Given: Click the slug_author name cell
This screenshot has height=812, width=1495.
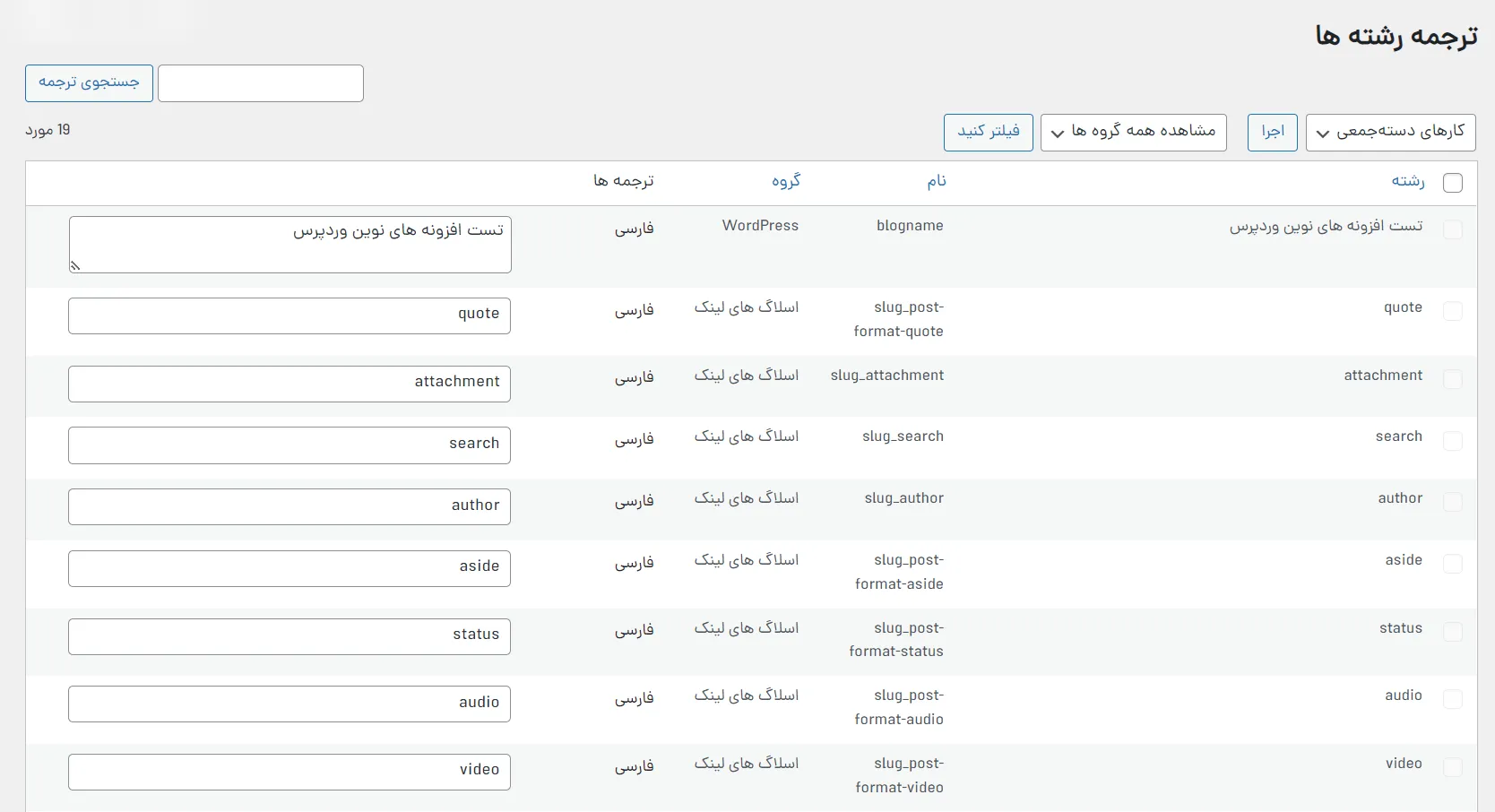Looking at the screenshot, I should (904, 498).
